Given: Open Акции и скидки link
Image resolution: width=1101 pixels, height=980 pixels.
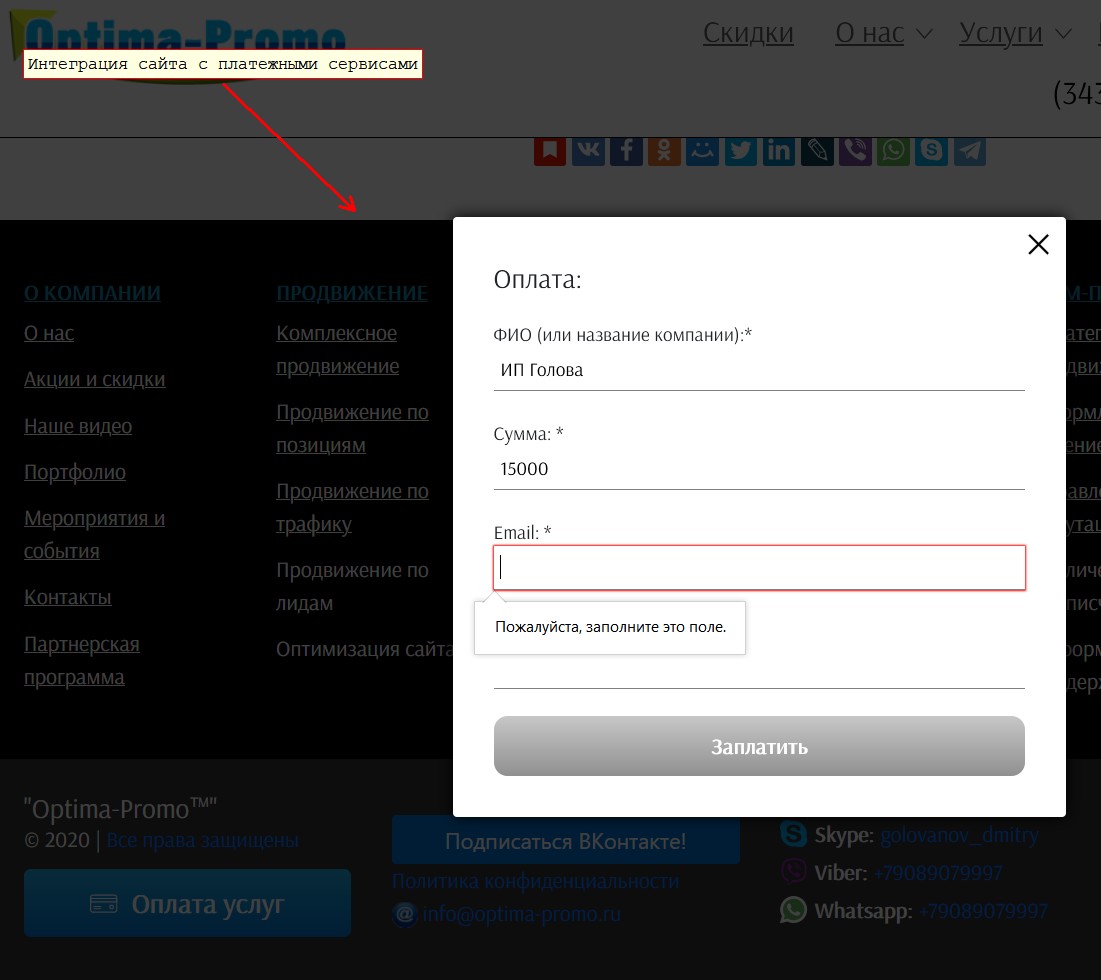Looking at the screenshot, I should click(95, 379).
